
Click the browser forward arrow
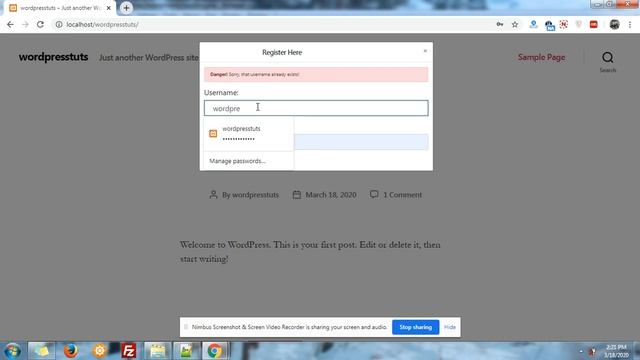point(25,24)
